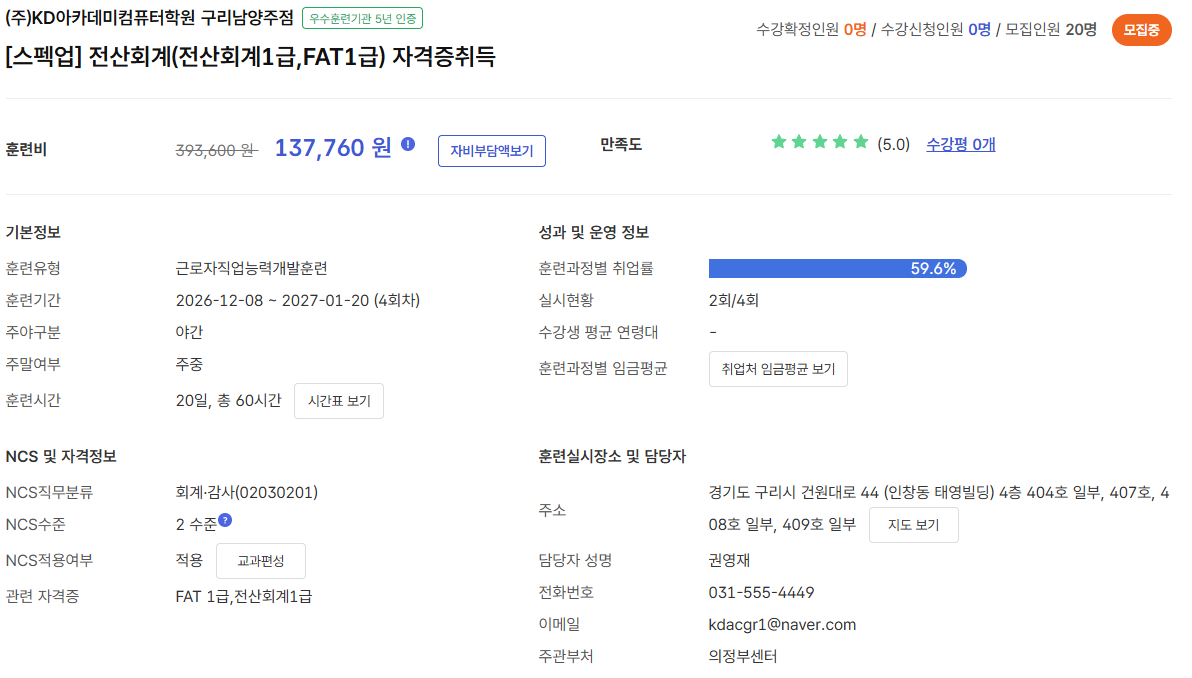Click the 우수훈련기관 5년 인증 badge

363,18
